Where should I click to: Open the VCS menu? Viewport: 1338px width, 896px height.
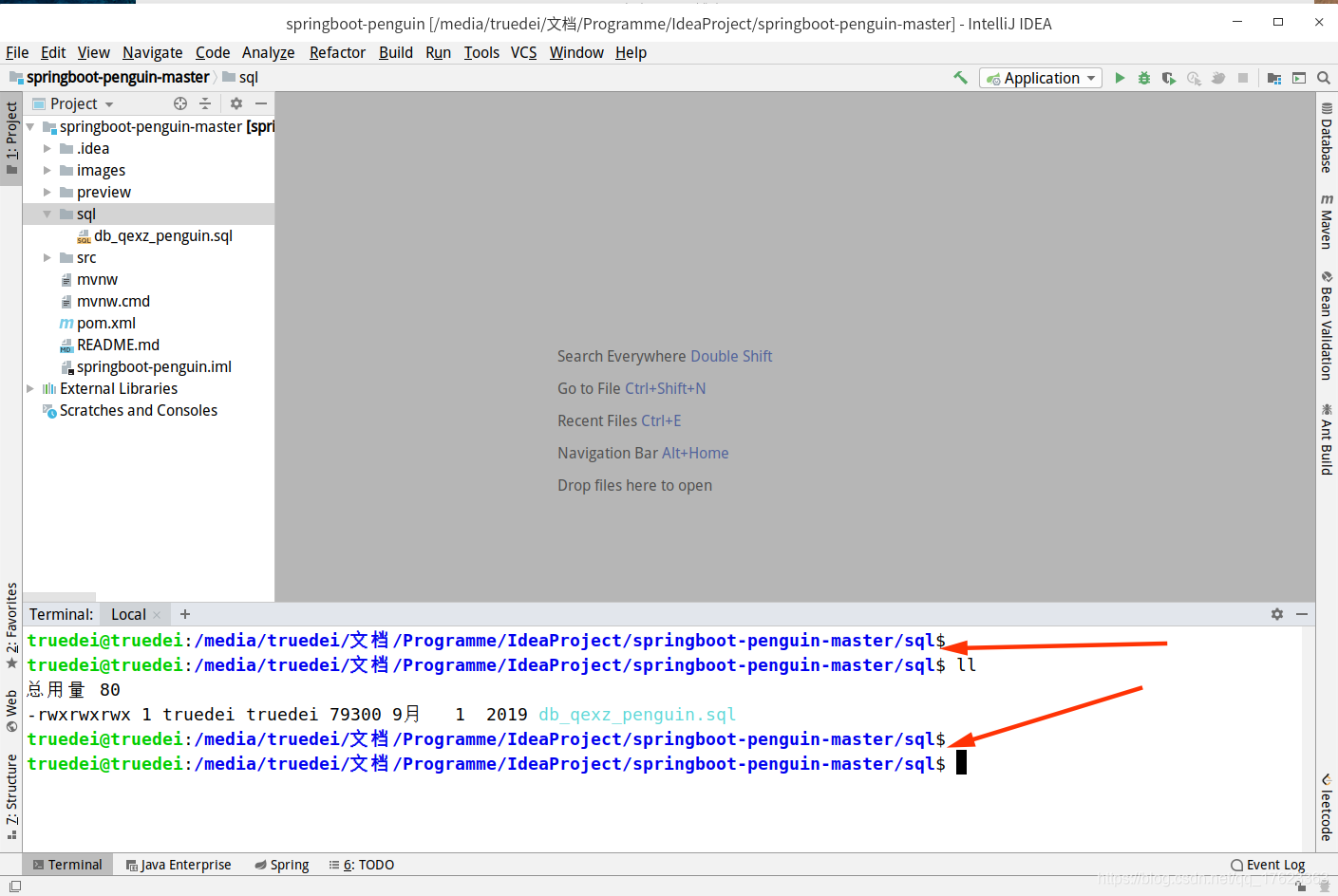coord(523,52)
